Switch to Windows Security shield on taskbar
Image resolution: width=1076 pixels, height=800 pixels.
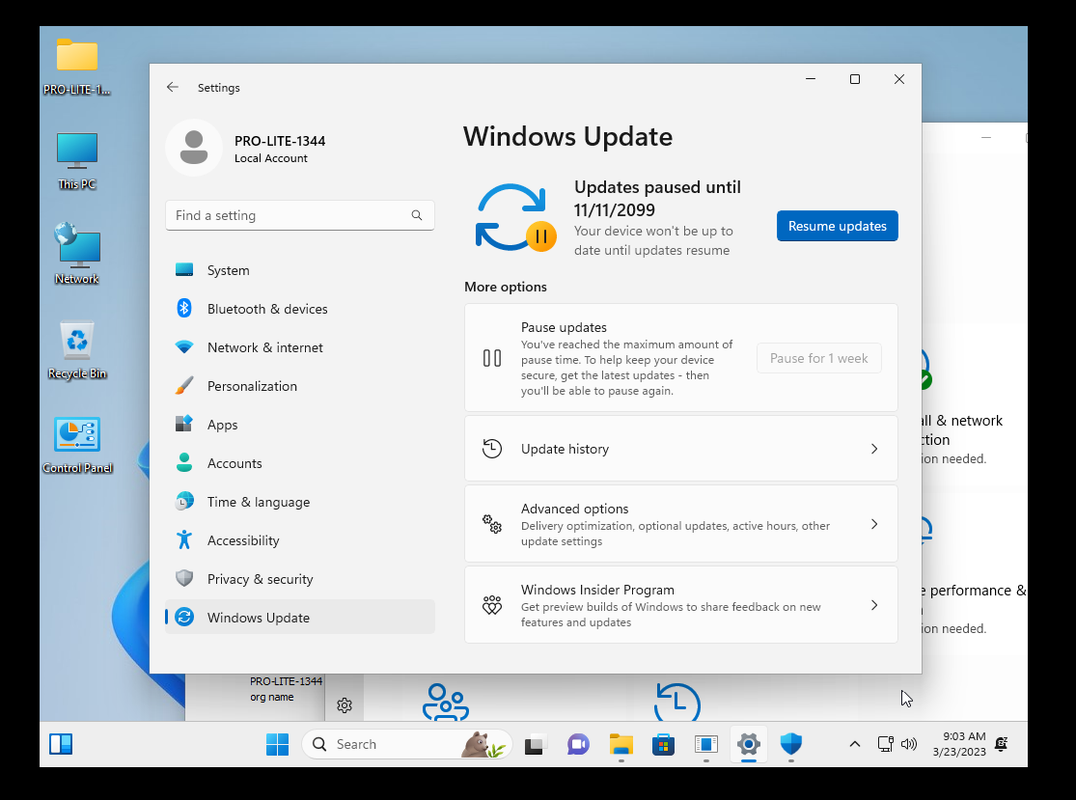[x=791, y=744]
